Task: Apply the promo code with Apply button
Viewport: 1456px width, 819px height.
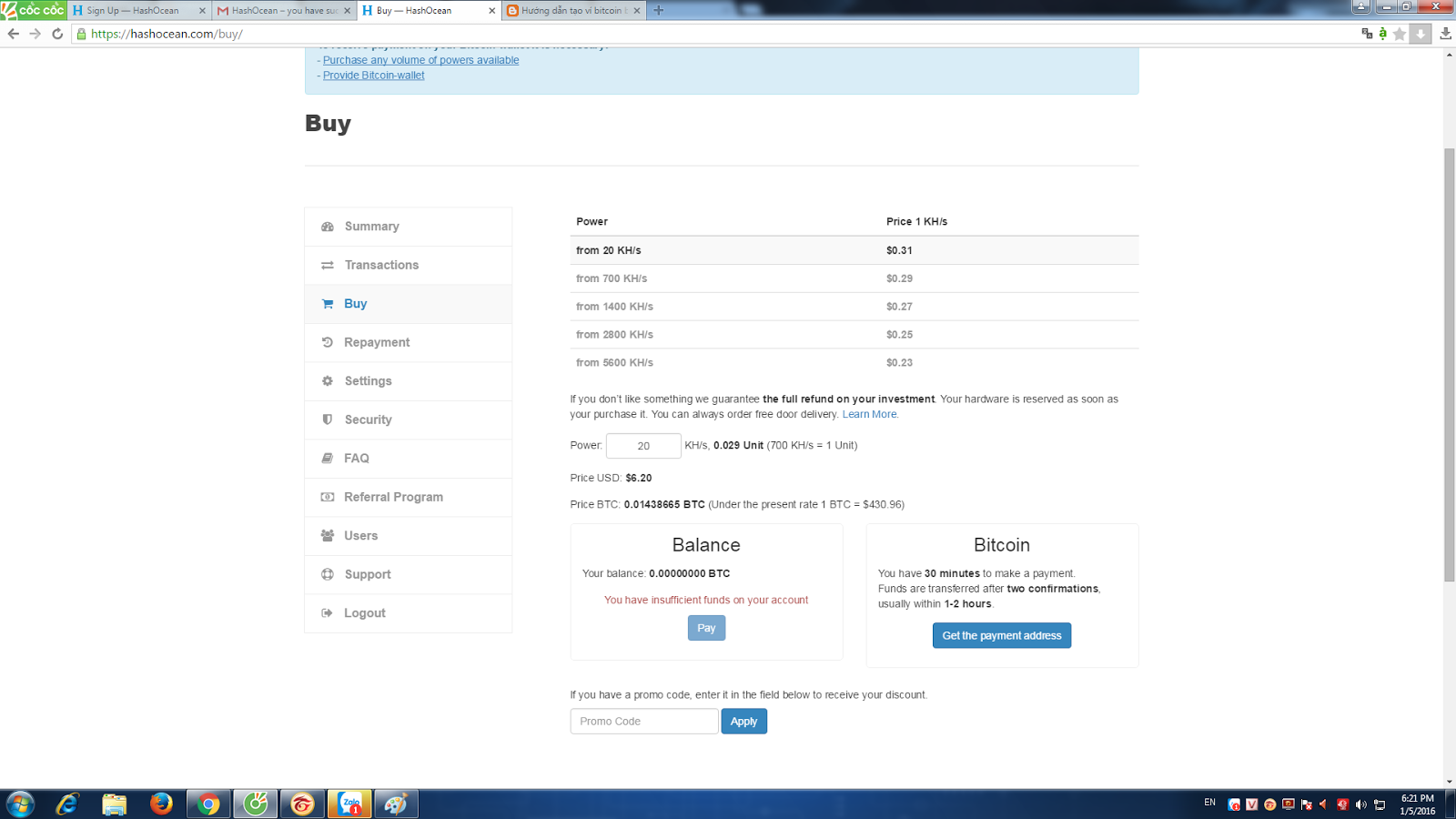Action: click(744, 722)
